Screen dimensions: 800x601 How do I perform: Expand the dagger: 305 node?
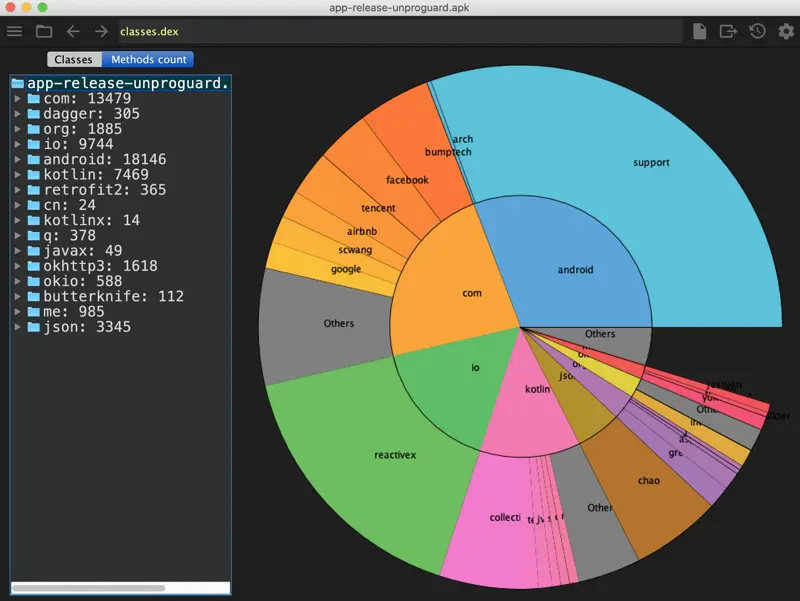coord(17,114)
